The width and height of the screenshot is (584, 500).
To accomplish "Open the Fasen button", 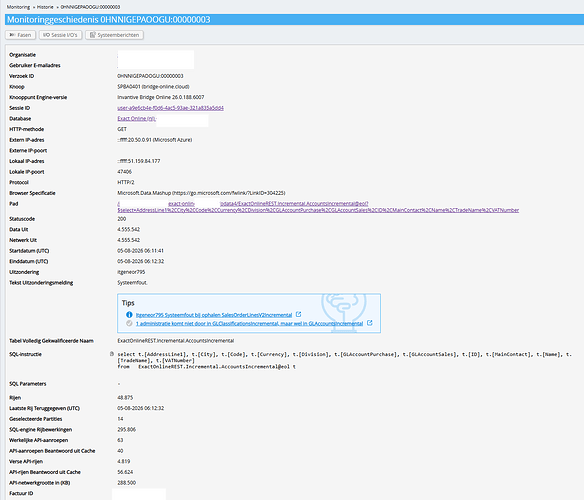I will (x=20, y=35).
